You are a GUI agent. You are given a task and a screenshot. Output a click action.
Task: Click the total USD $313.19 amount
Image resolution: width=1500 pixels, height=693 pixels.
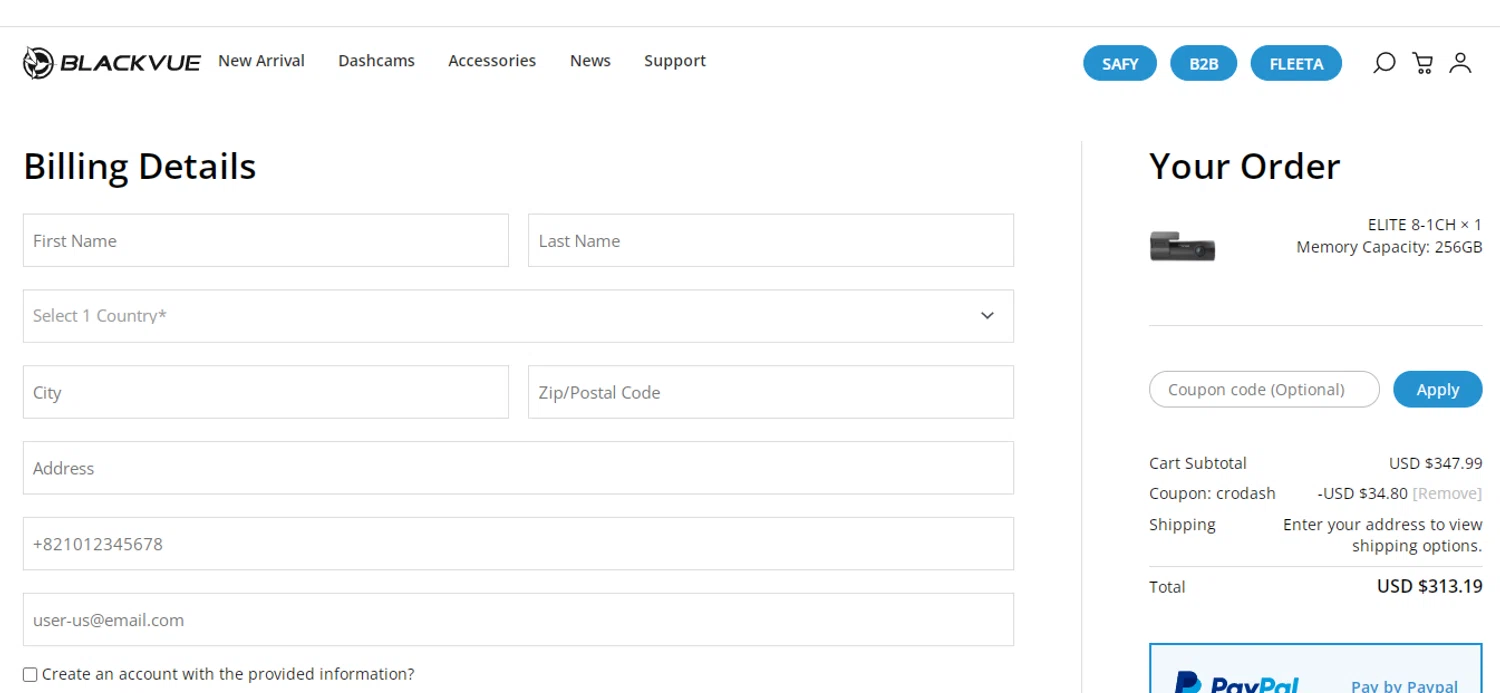click(1429, 586)
